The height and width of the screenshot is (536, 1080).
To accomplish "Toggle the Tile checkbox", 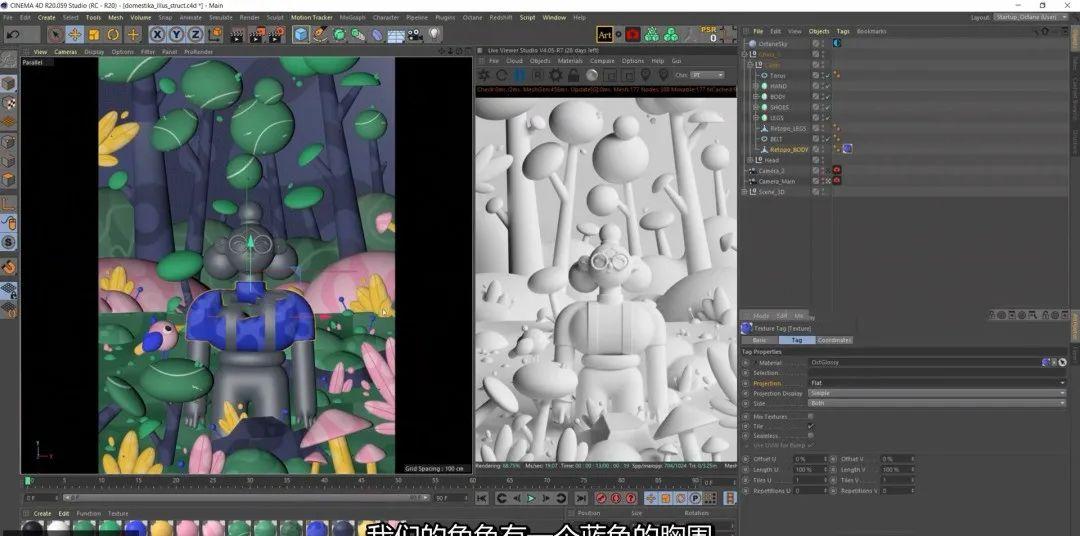I will point(811,426).
